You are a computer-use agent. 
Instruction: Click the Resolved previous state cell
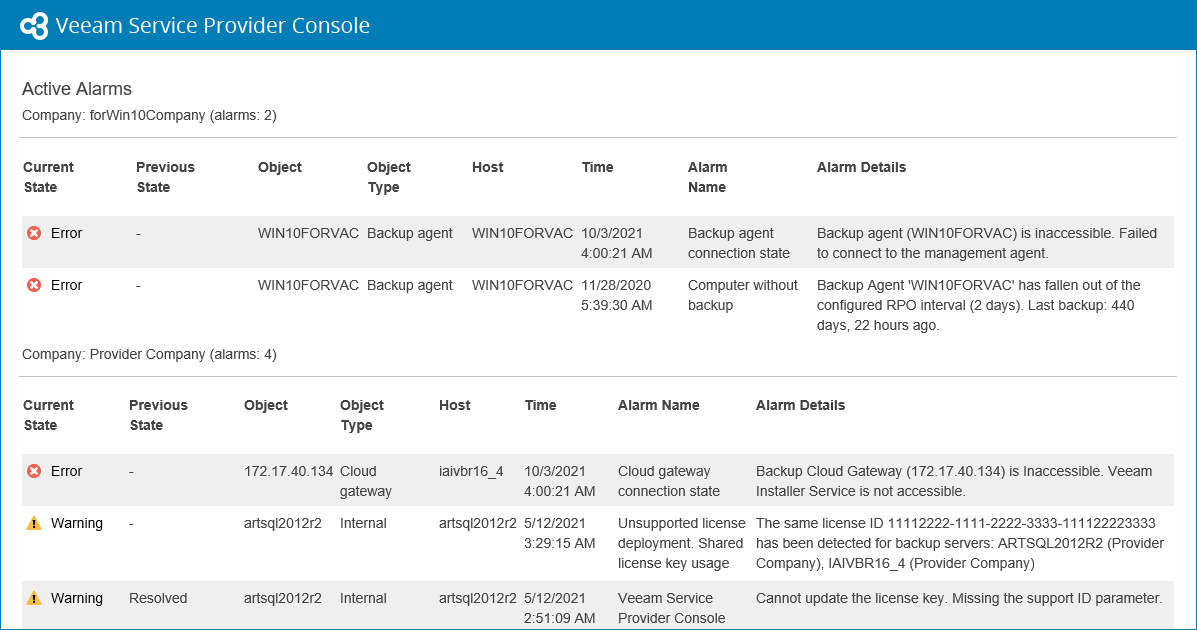click(x=158, y=598)
